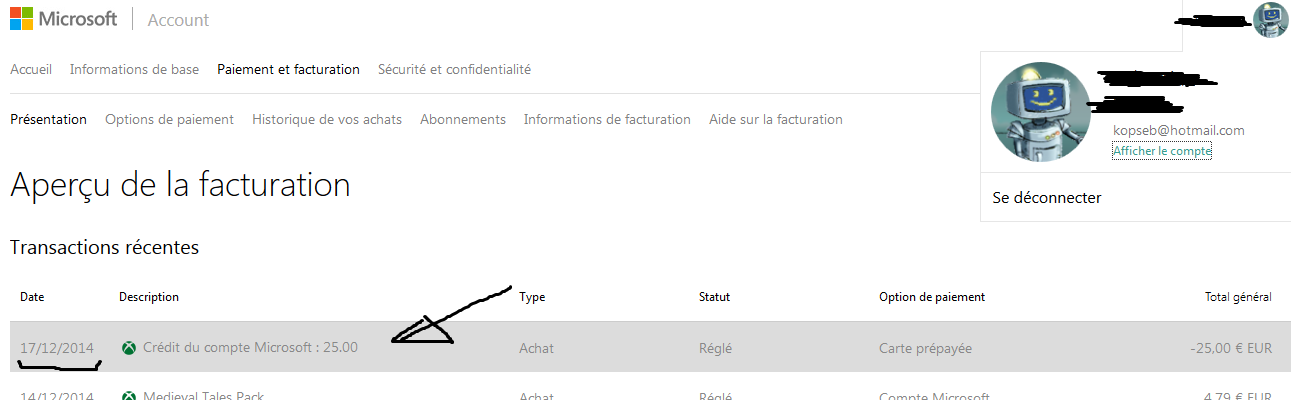Viewport: 1291px width, 400px height.
Task: Open Sécurité et confidentialité section
Action: (454, 69)
